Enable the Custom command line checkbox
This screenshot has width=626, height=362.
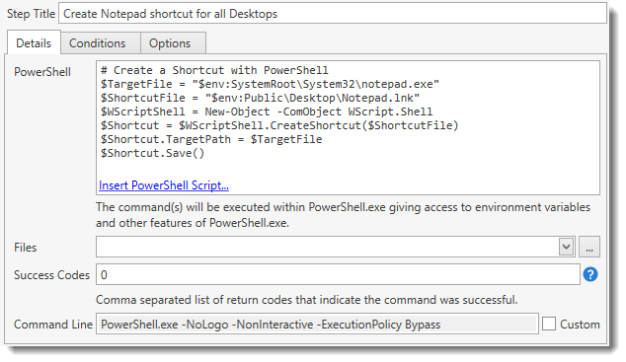[x=549, y=324]
